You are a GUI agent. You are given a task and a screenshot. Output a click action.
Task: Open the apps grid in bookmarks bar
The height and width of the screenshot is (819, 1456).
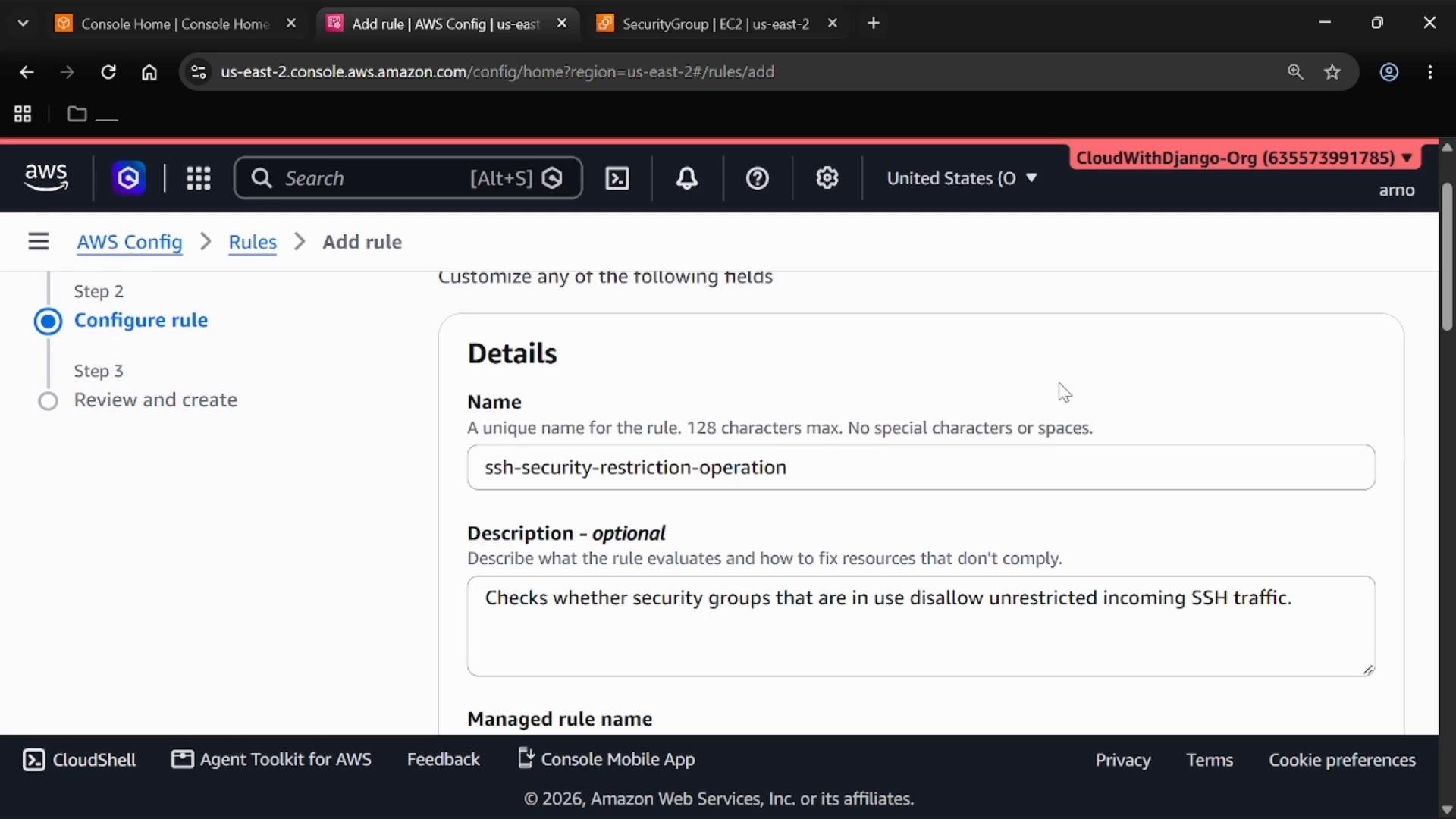[x=23, y=114]
